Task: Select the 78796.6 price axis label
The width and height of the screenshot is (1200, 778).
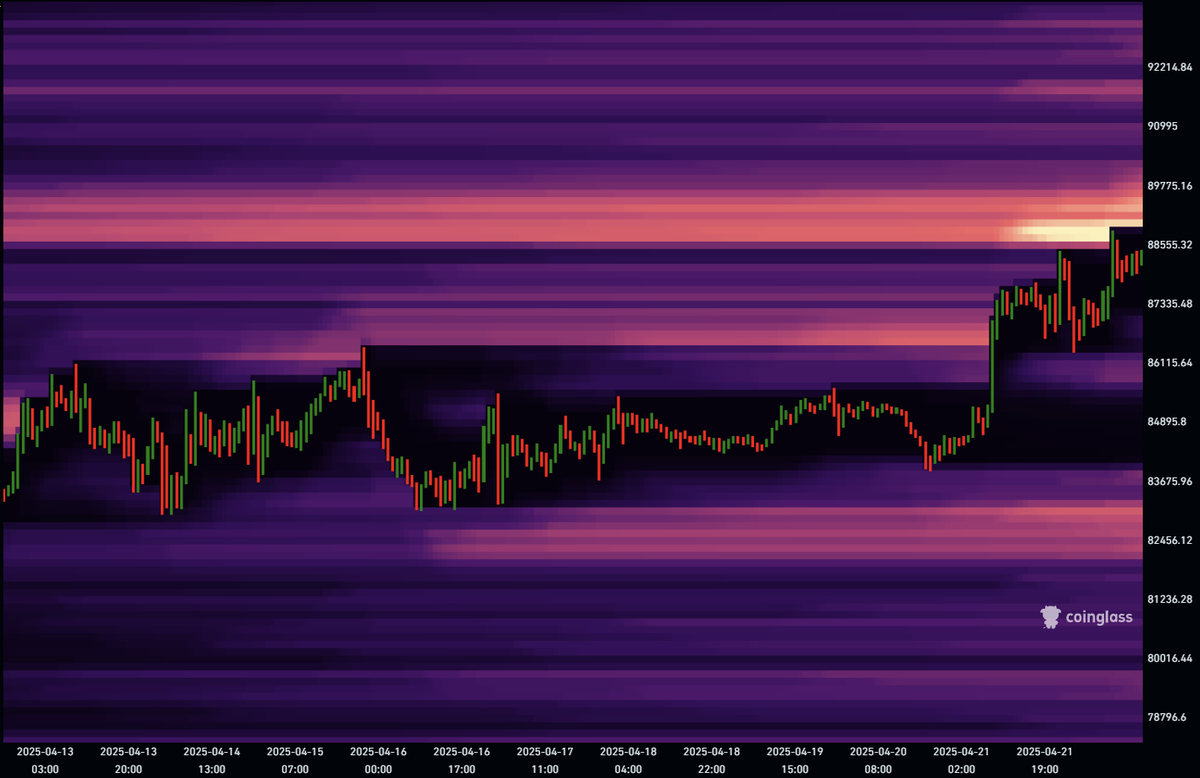Action: click(1168, 717)
